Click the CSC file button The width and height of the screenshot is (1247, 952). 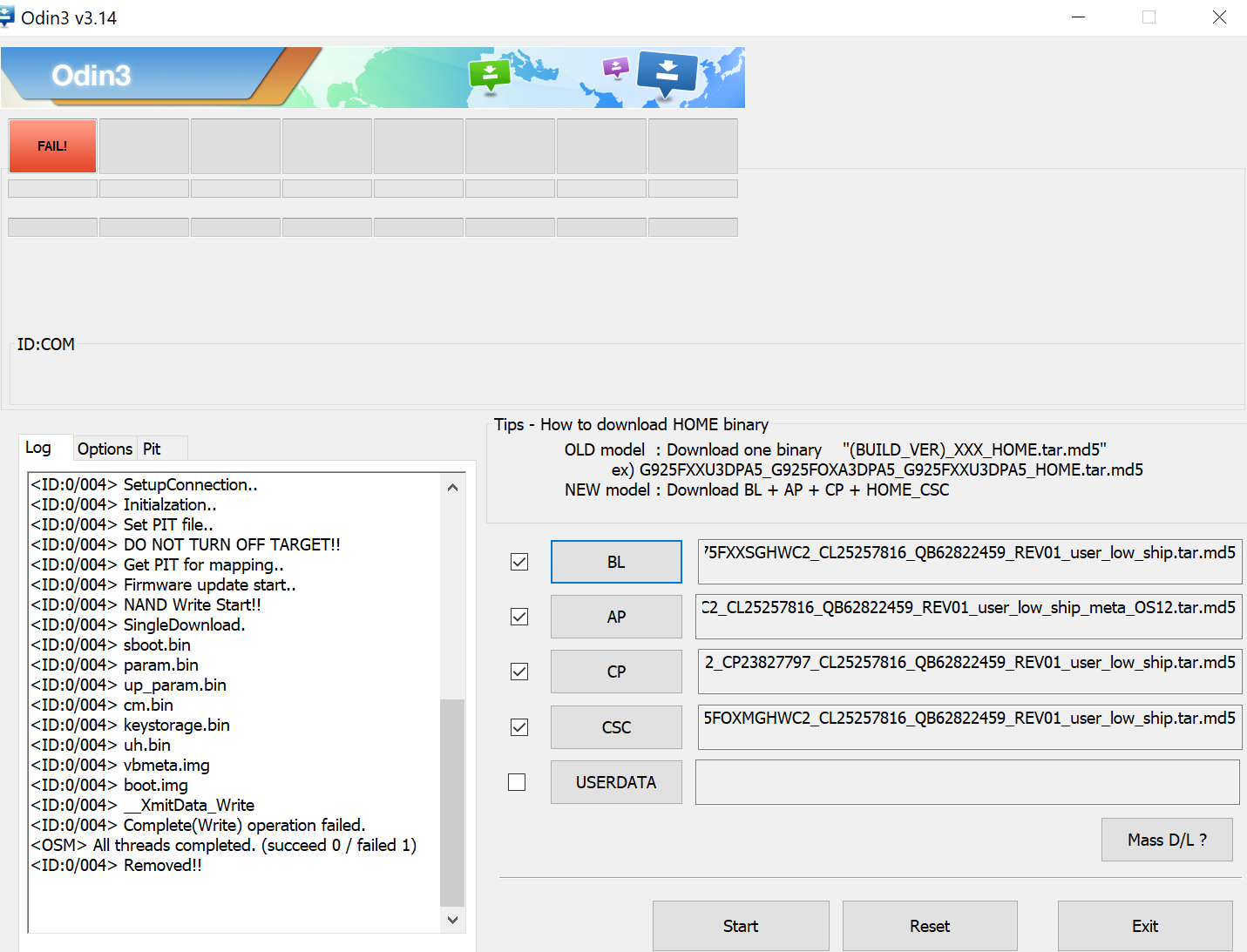point(616,727)
